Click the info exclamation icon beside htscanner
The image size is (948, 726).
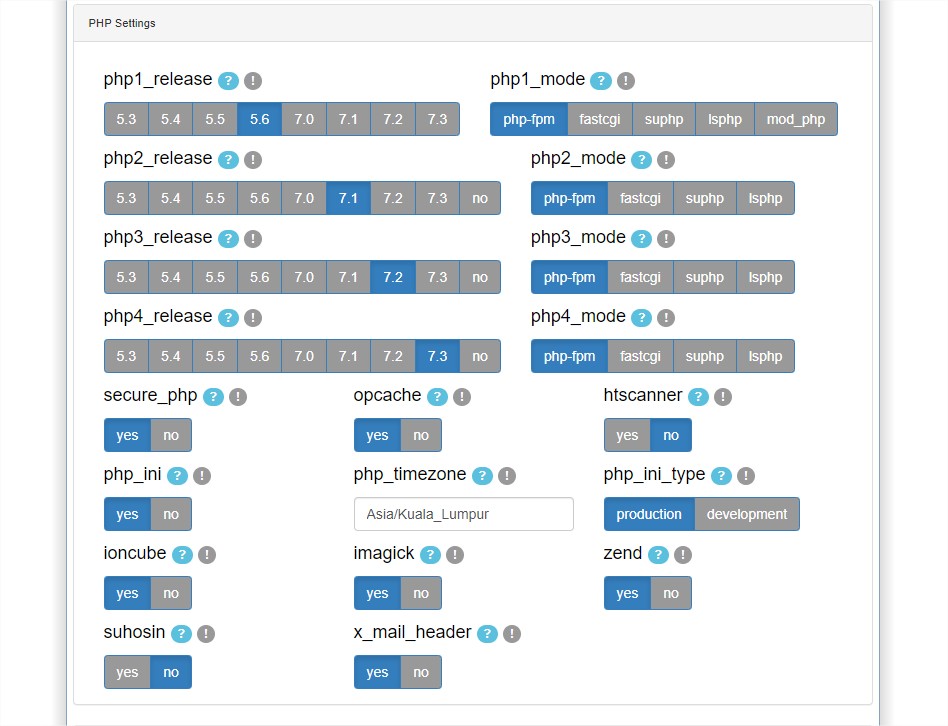pyautogui.click(x=722, y=397)
